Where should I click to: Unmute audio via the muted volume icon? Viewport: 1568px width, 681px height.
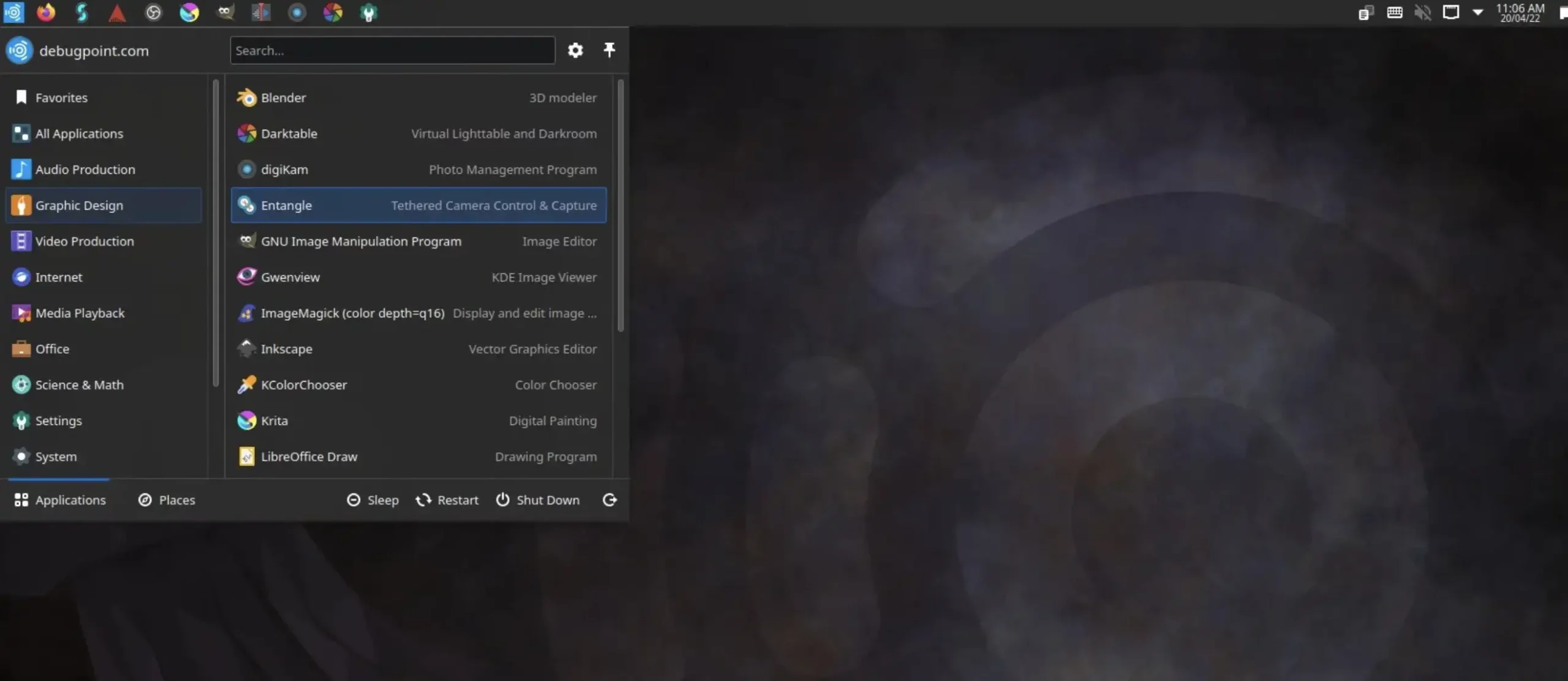(x=1422, y=12)
